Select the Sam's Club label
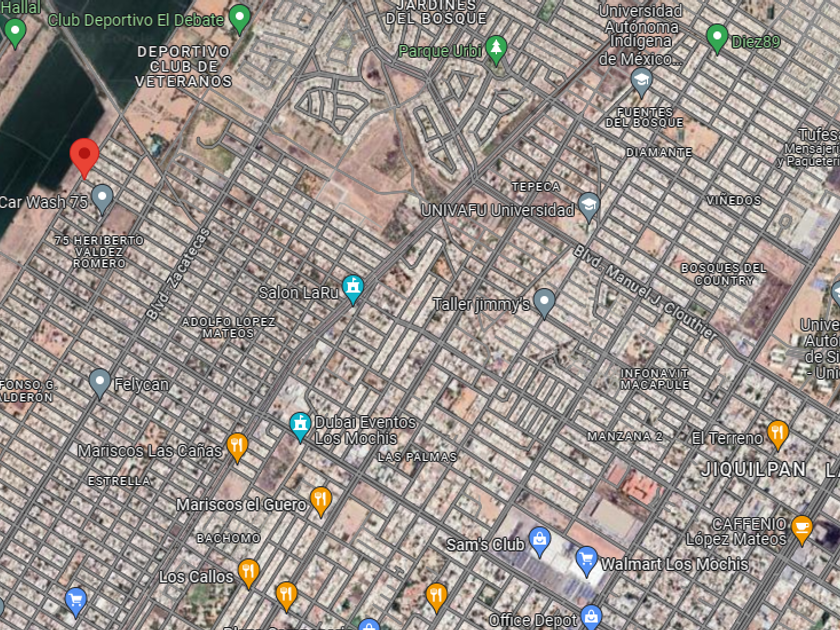Viewport: 840px width, 630px height. [485, 545]
